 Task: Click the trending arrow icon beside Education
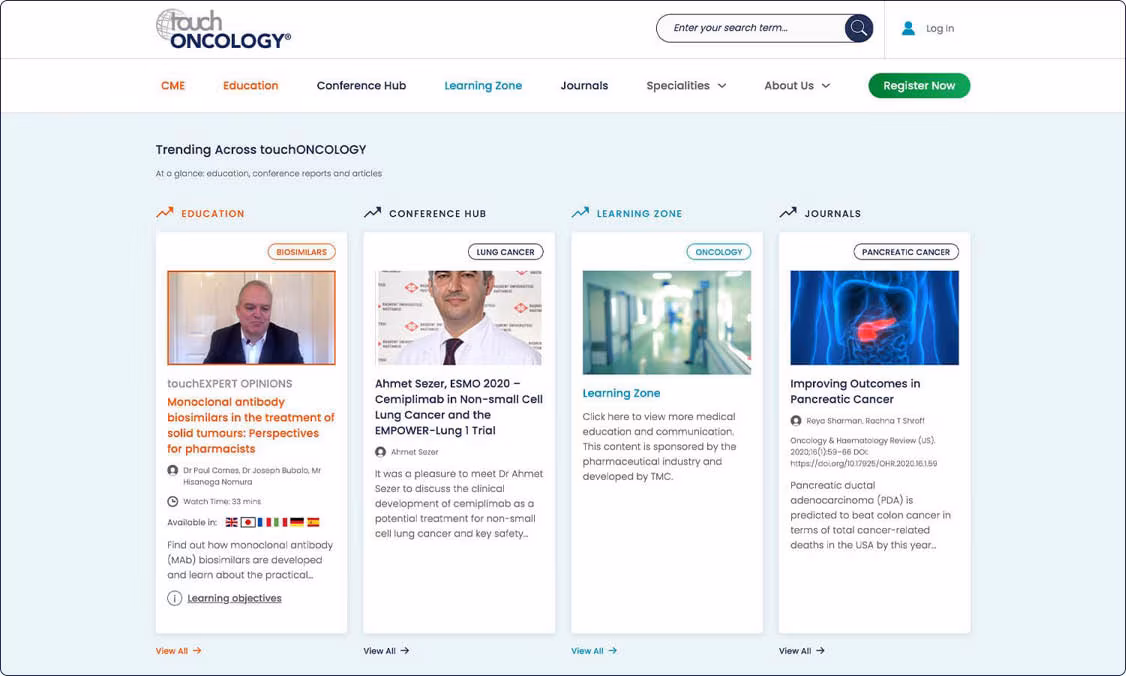click(165, 213)
